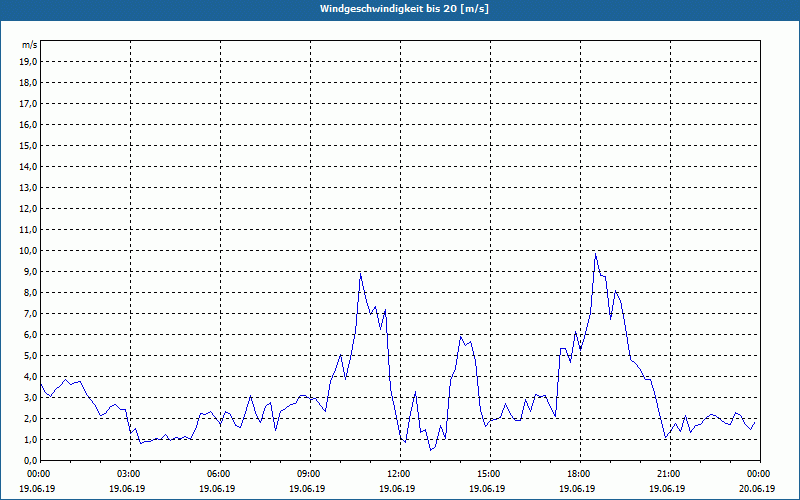Click the 0,0 y-axis label
800x500 pixels.
tap(30, 460)
